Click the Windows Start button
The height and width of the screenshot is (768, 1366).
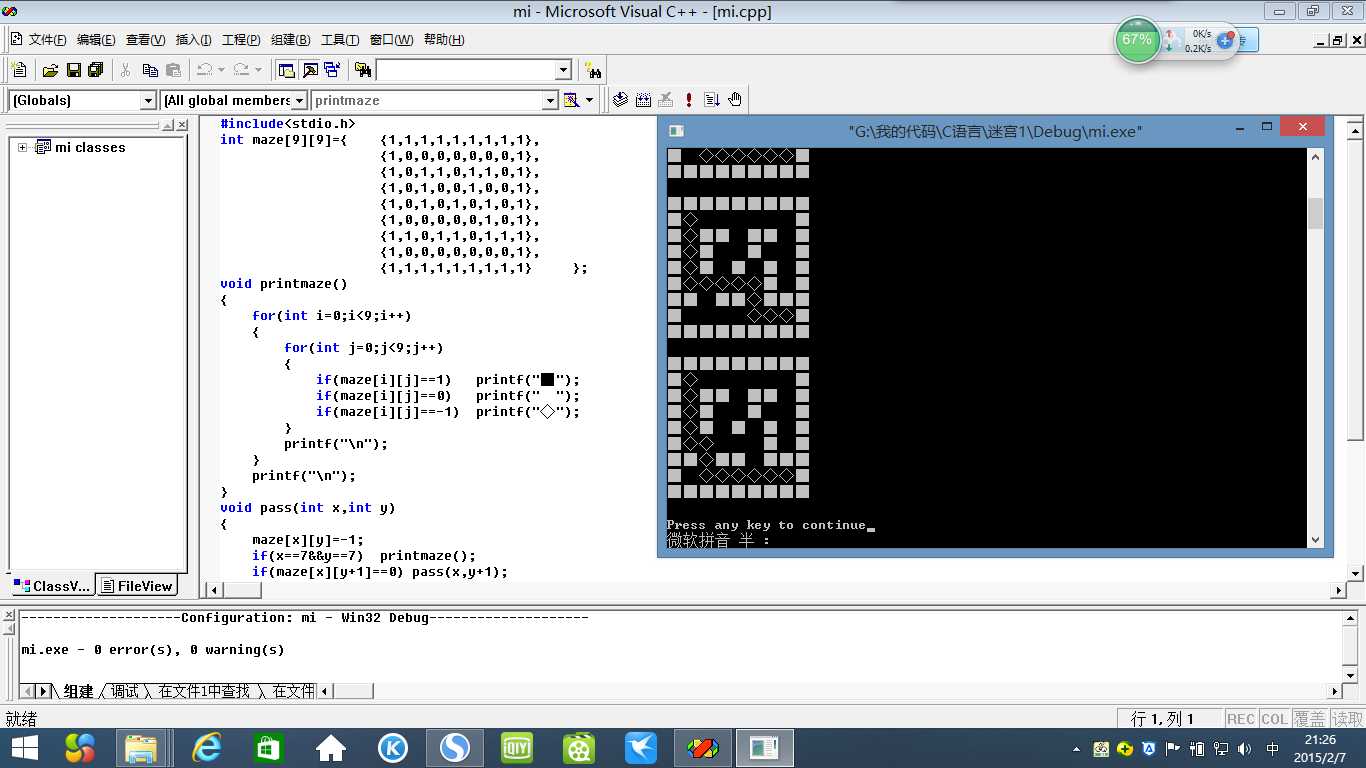click(24, 747)
